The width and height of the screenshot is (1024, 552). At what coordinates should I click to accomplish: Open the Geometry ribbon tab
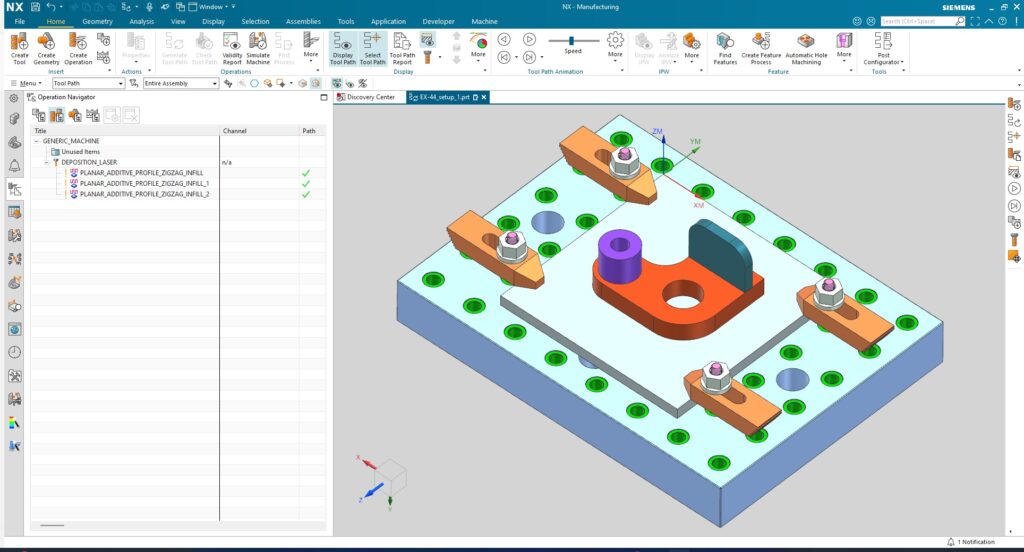pyautogui.click(x=97, y=21)
